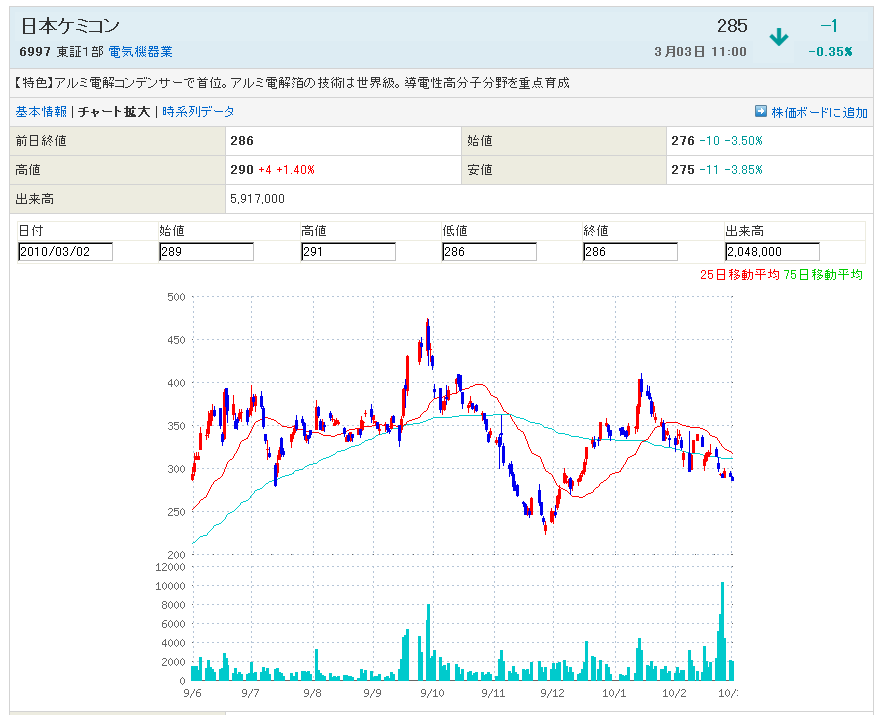The image size is (884, 715).
Task: Click the 25日移動平均 legend label
Action: (740, 275)
